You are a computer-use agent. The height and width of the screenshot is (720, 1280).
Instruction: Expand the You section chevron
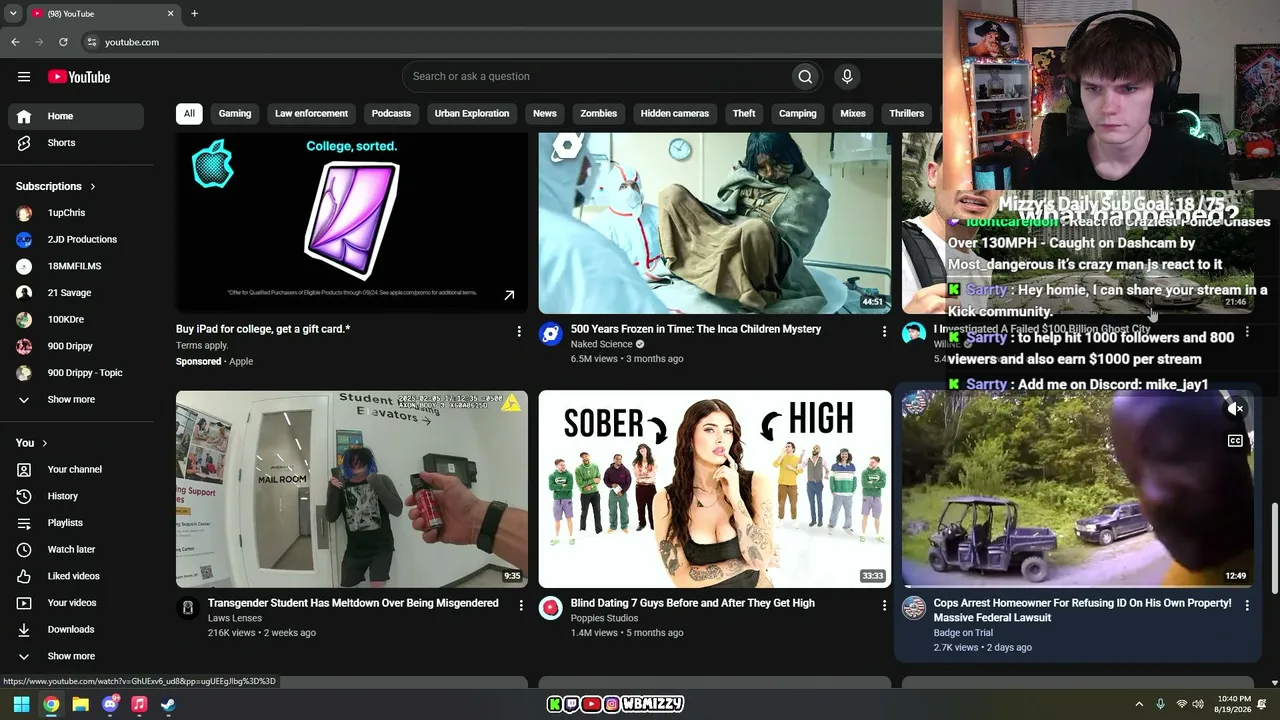(44, 443)
